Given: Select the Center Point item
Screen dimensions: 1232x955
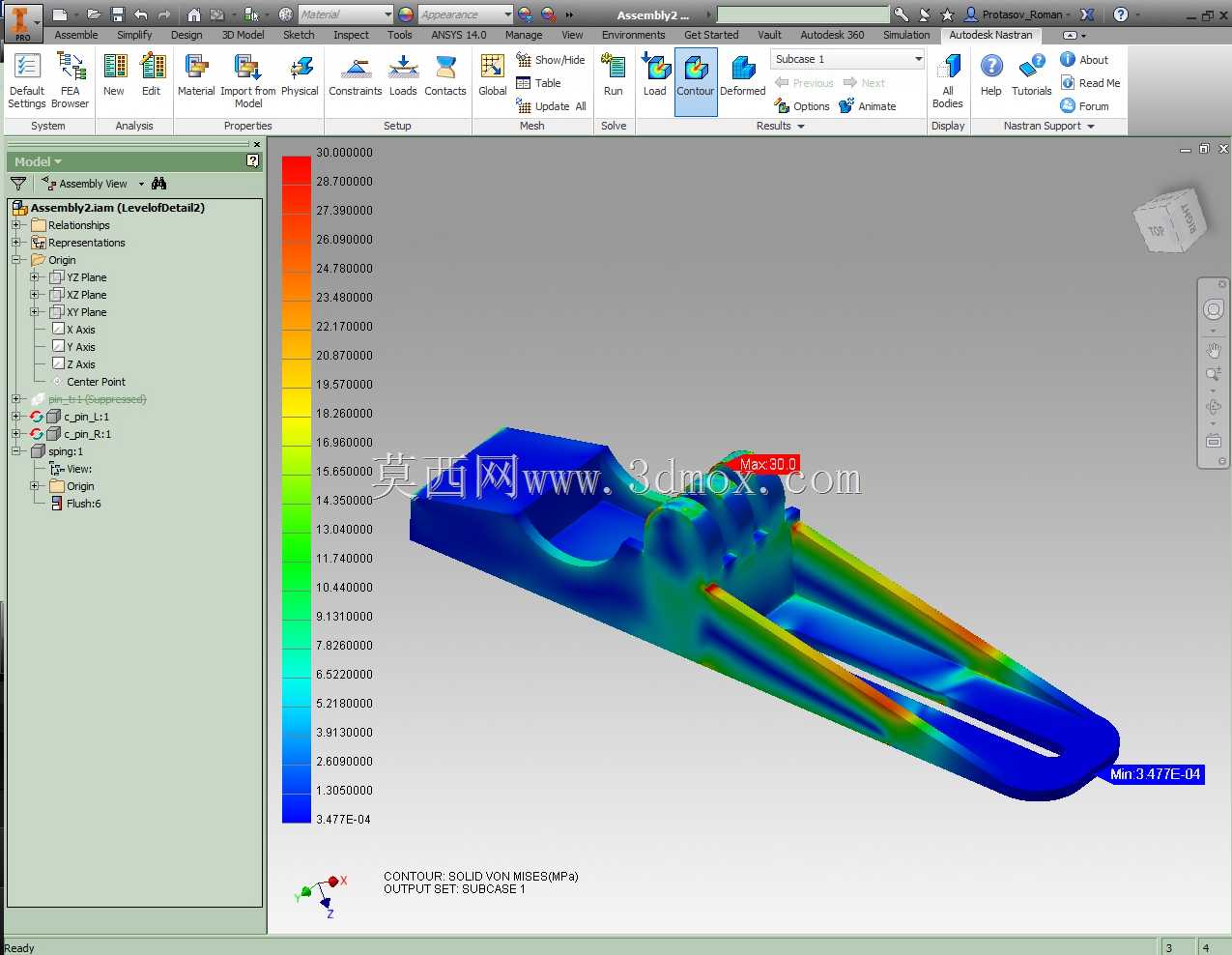Looking at the screenshot, I should (x=87, y=382).
